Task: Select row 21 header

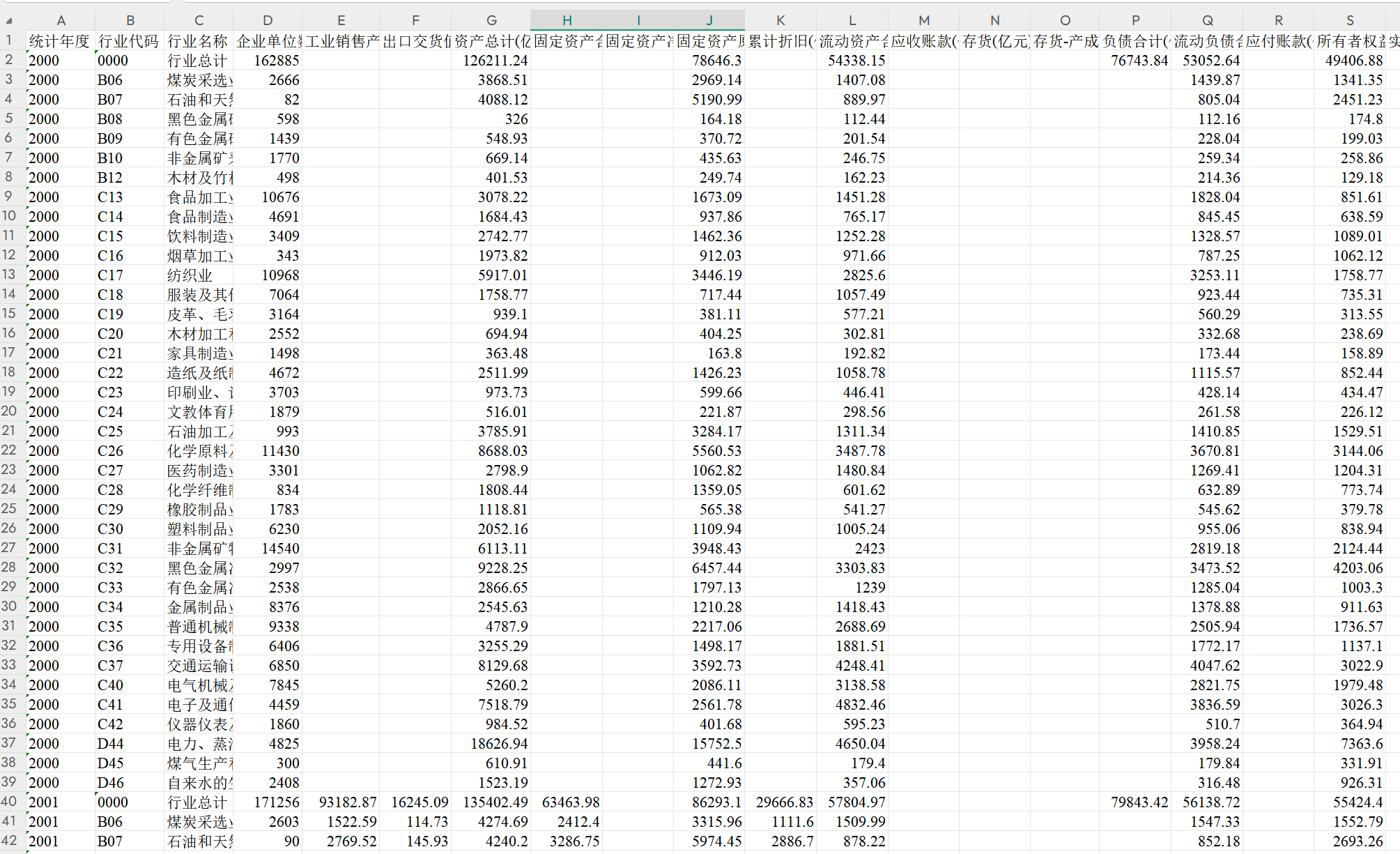Action: 9,431
